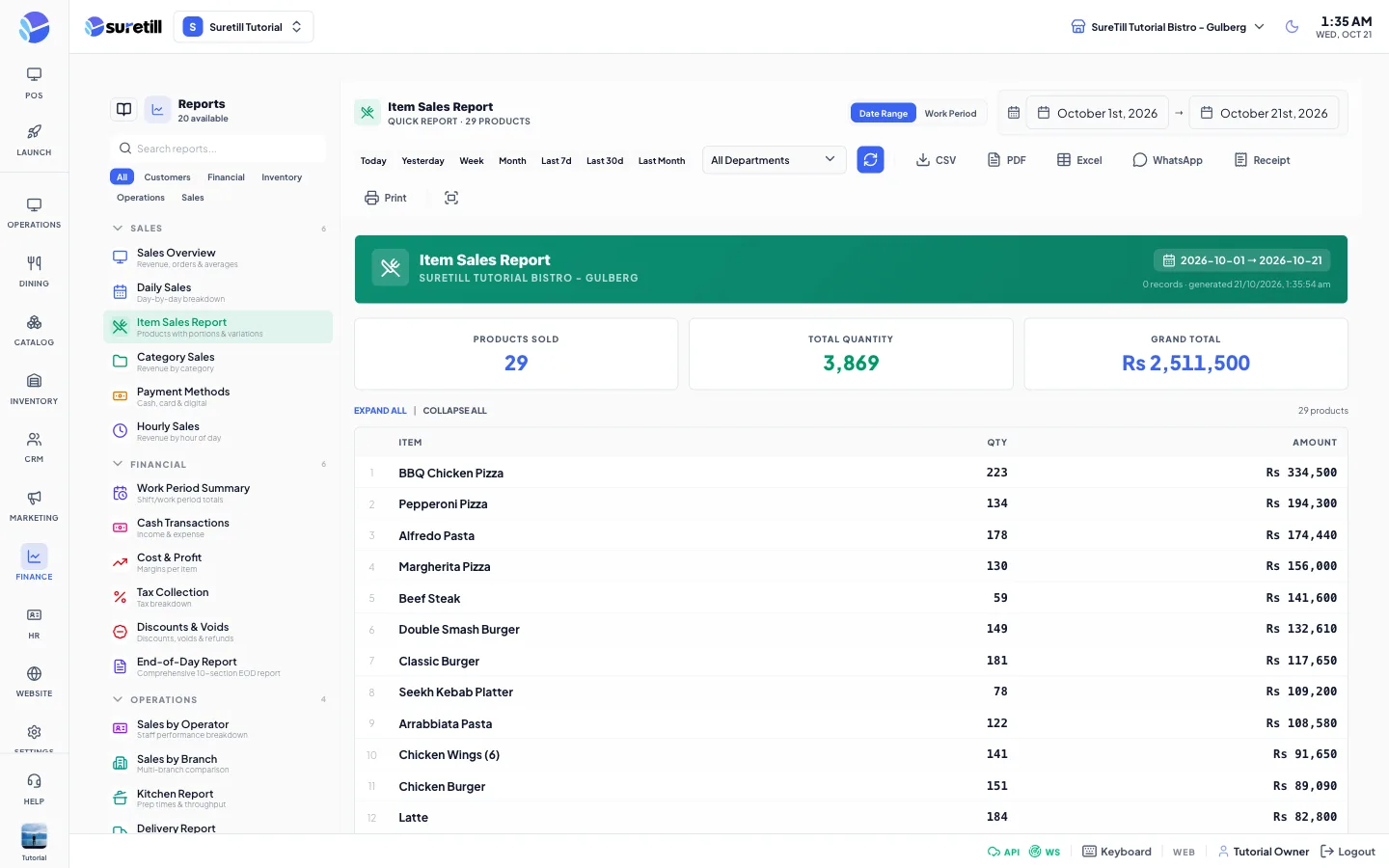Pick the start date October 1st, 2026
Screen dimensions: 1389x868
(x=1098, y=113)
